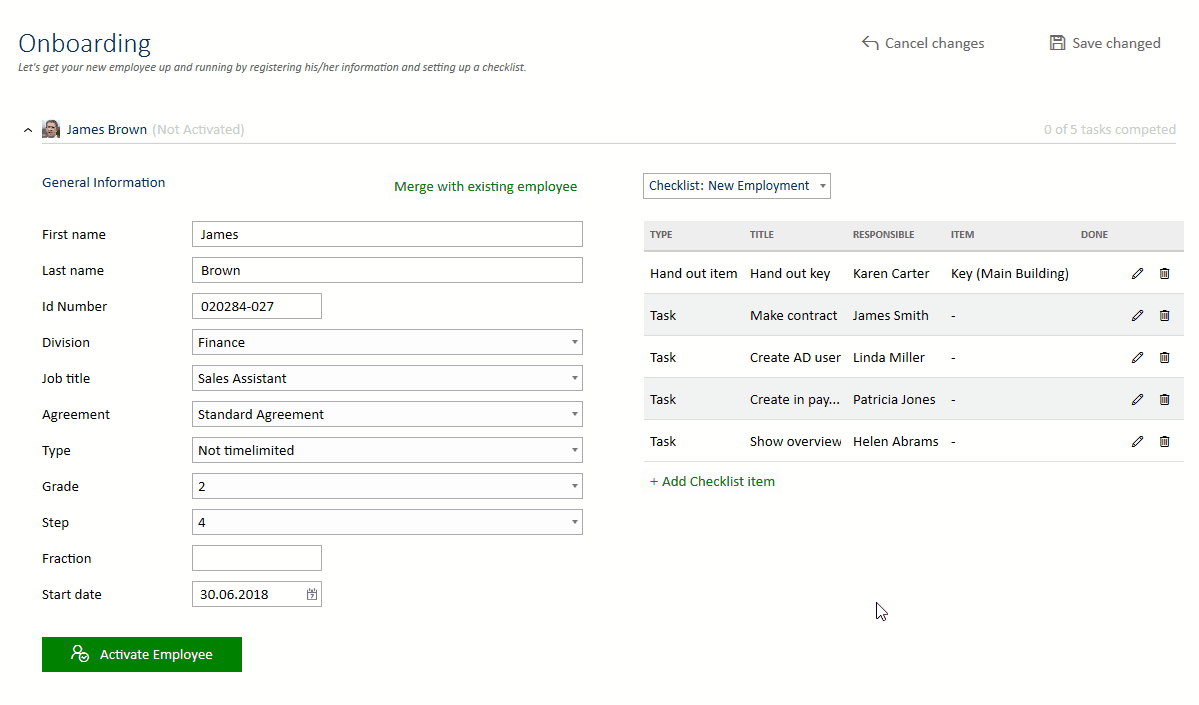Click 'Create in pay...' title cell
The height and width of the screenshot is (705, 1199).
[x=794, y=400]
